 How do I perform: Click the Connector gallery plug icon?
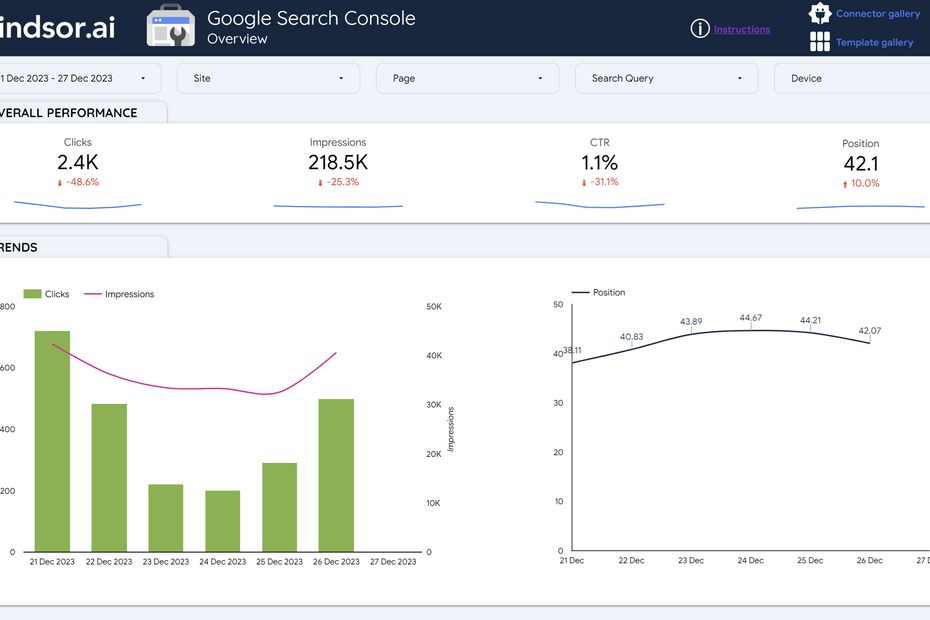point(820,13)
